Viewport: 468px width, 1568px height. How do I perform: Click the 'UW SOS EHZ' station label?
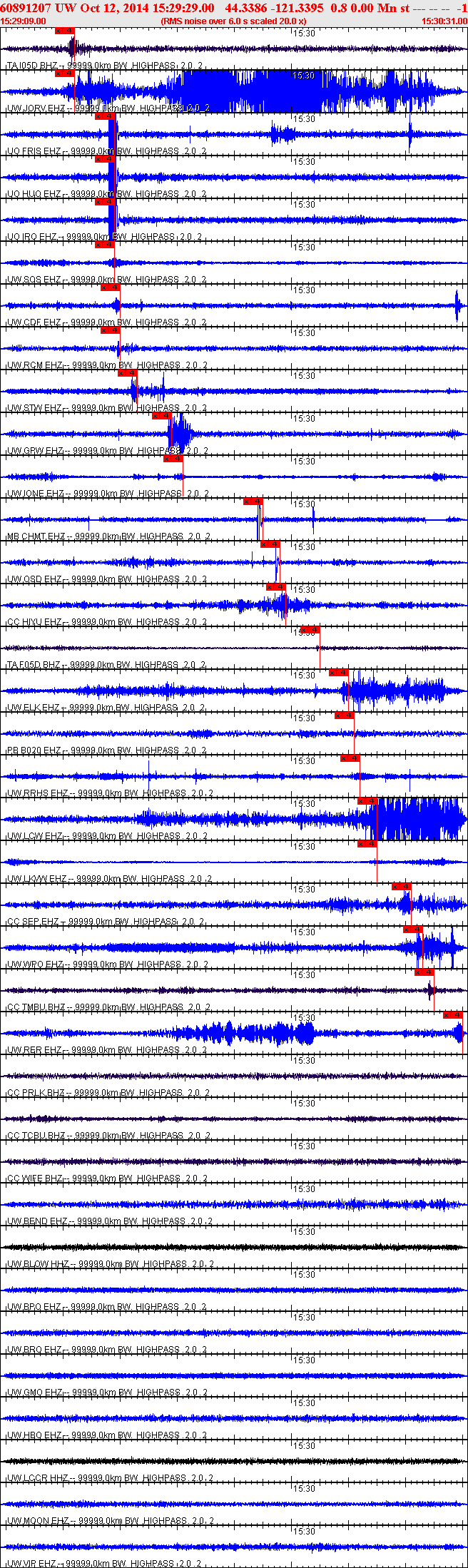point(34,280)
